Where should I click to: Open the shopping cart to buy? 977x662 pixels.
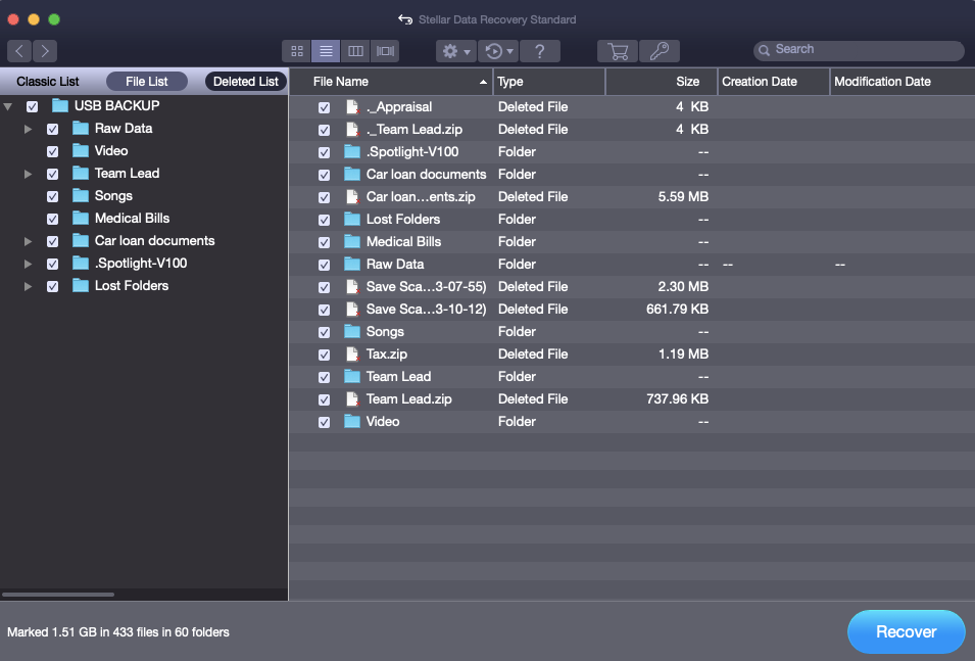617,50
